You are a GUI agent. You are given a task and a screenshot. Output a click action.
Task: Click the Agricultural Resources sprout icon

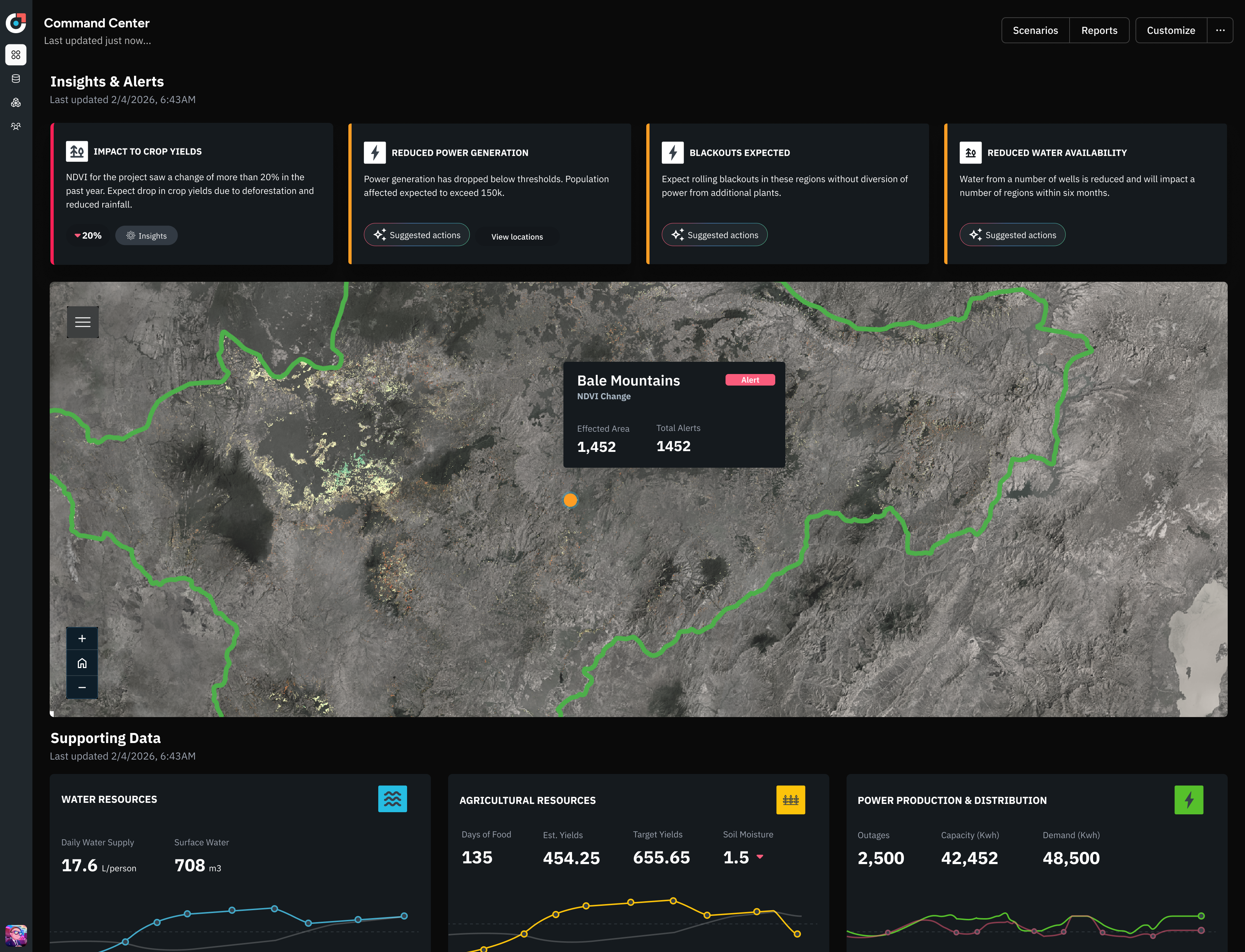pos(791,800)
